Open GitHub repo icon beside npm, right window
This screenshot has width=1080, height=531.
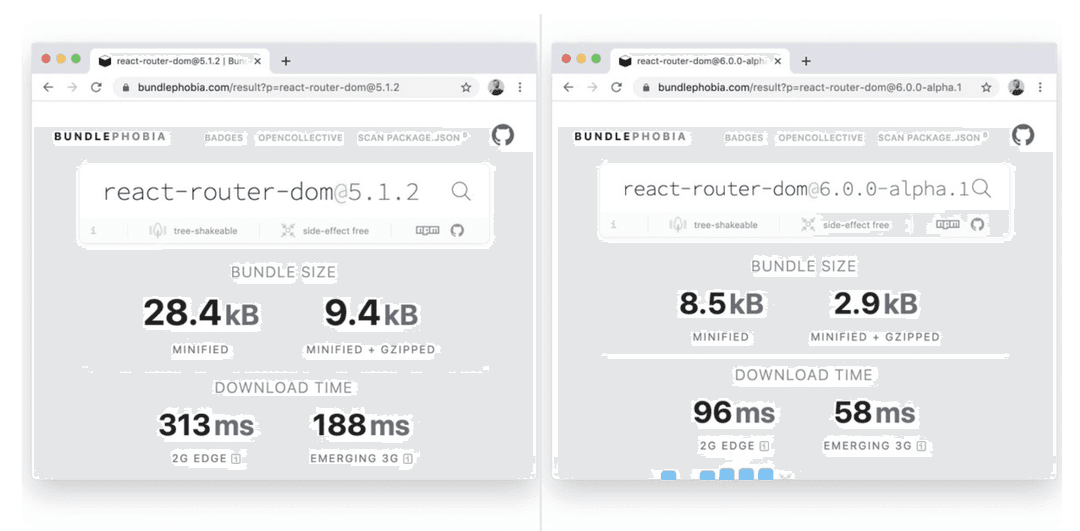(x=977, y=224)
